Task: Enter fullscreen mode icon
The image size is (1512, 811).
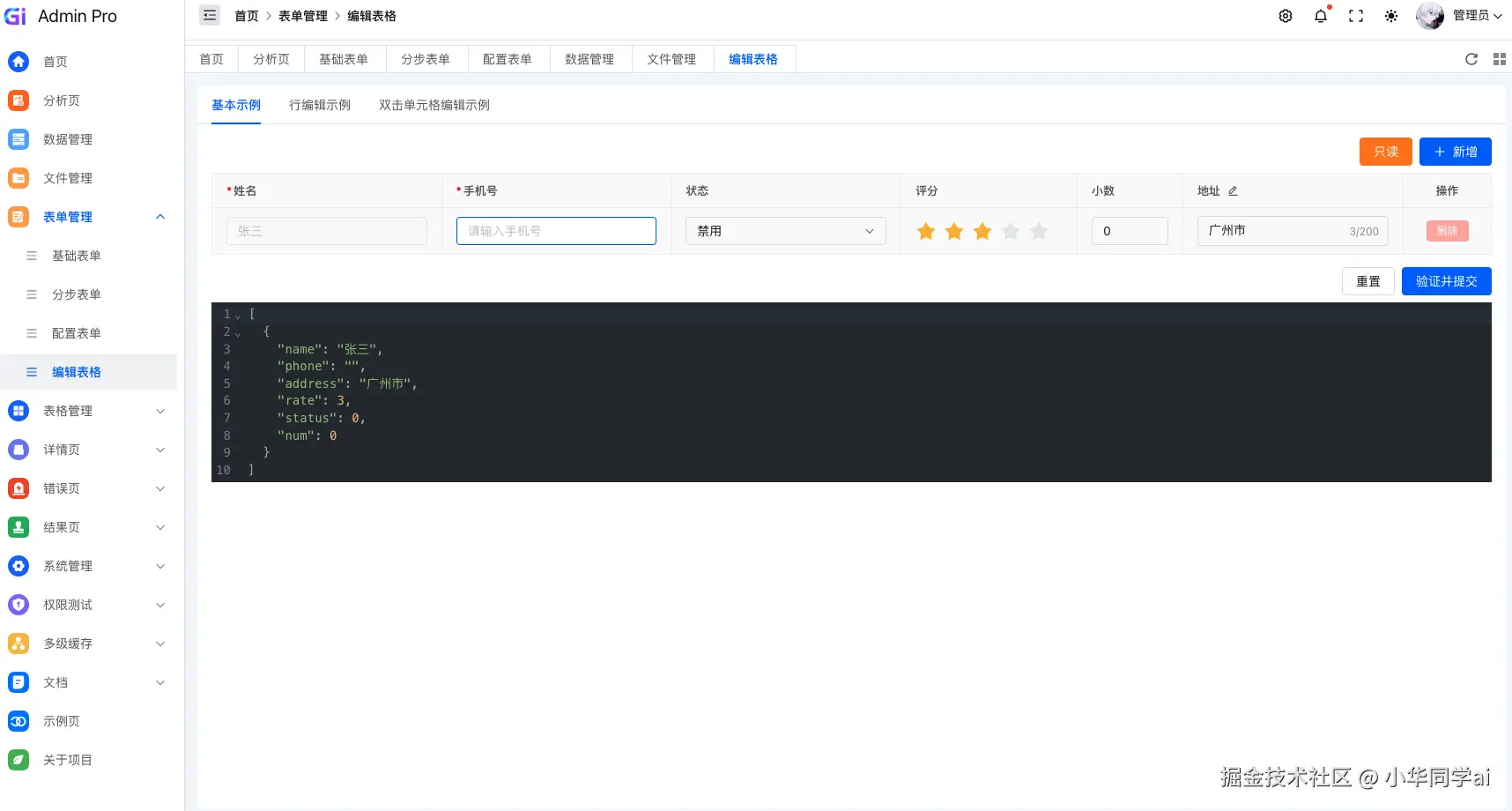Action: coord(1356,16)
